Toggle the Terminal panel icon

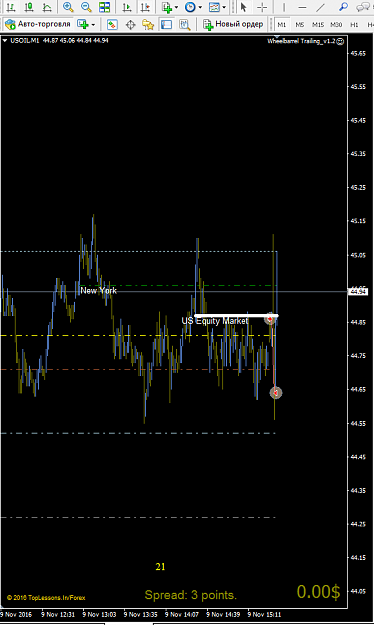tap(166, 25)
